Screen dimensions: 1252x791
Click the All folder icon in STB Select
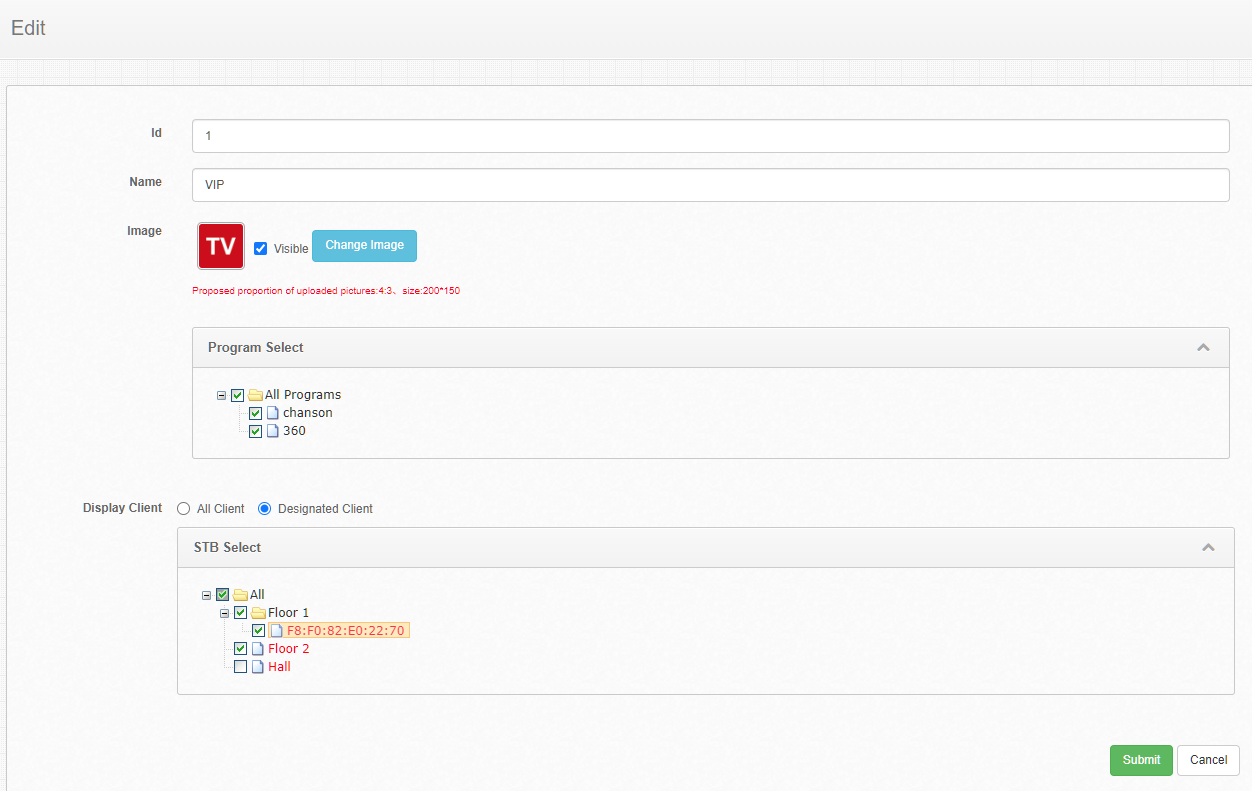pyautogui.click(x=240, y=595)
